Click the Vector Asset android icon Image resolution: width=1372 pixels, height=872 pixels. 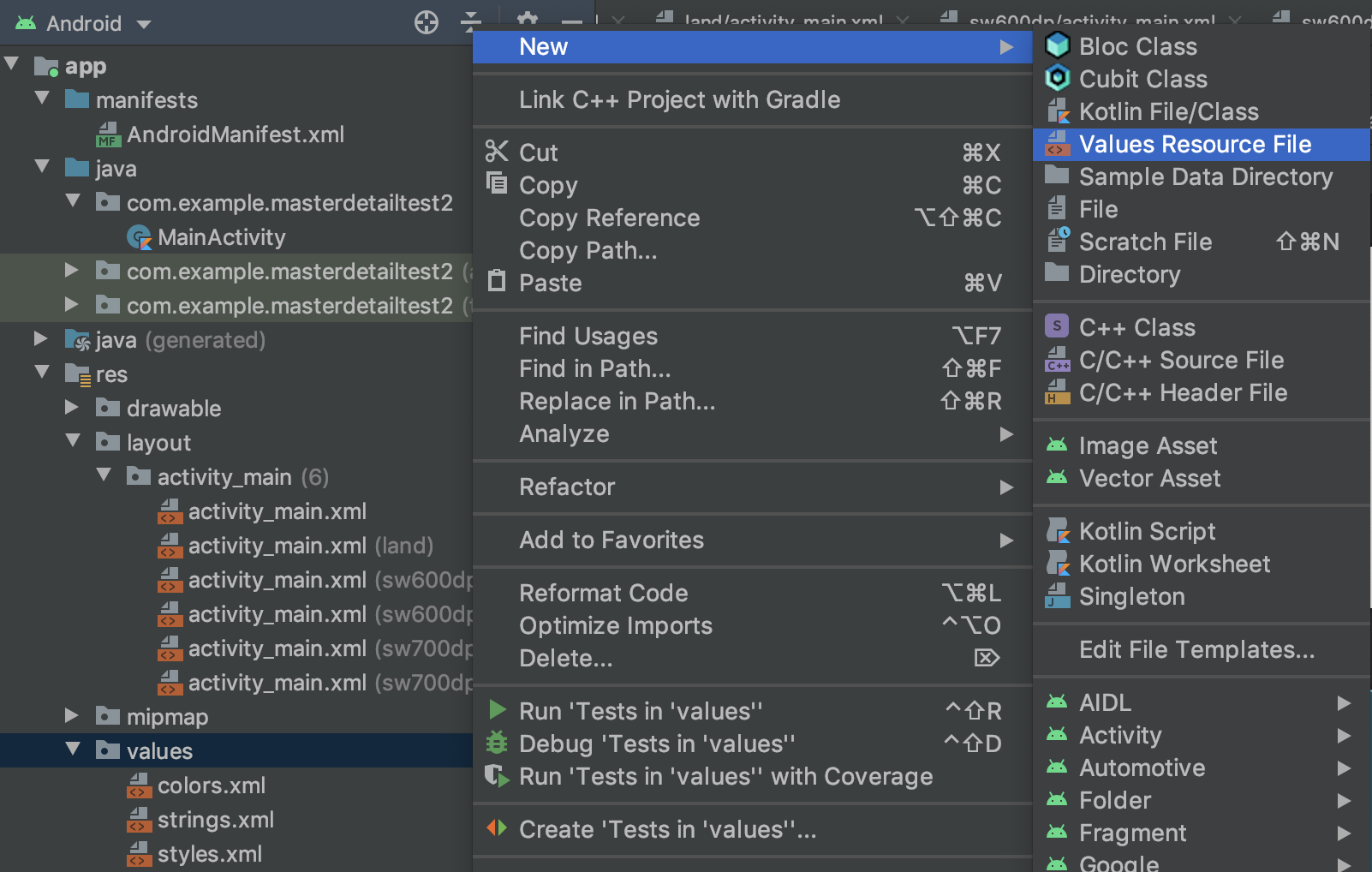coord(1058,478)
